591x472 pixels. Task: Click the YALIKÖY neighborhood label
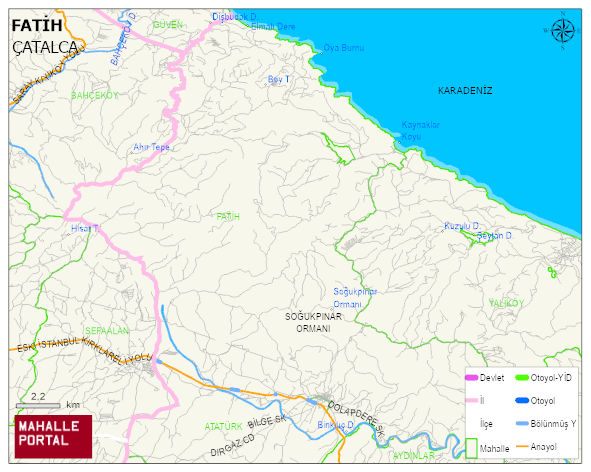(x=506, y=303)
